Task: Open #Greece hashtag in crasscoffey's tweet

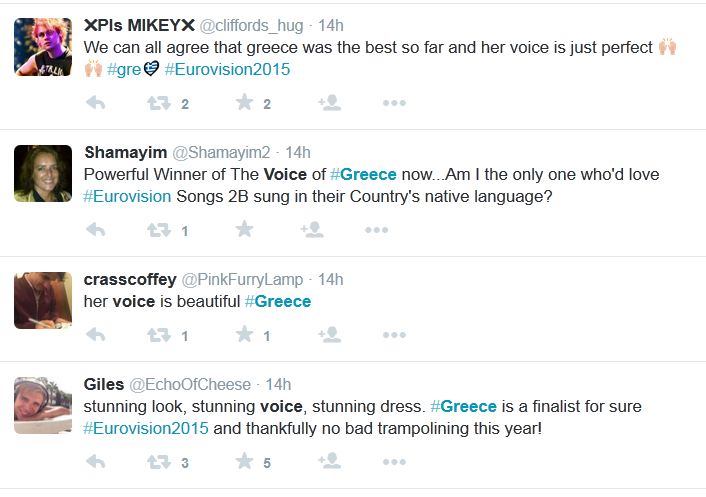Action: pyautogui.click(x=278, y=301)
